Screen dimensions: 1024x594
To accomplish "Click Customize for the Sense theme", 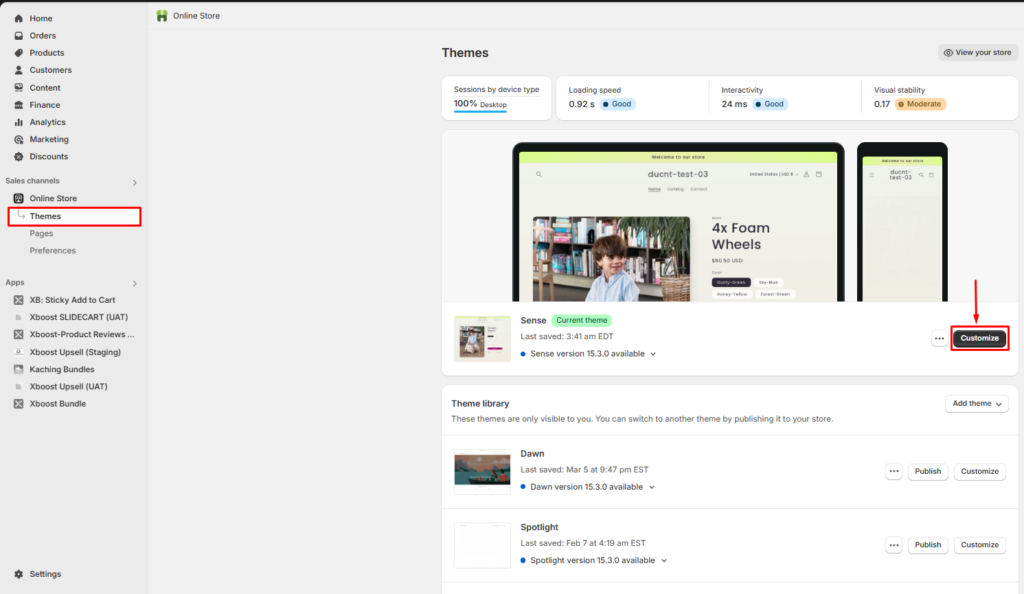I will (979, 338).
